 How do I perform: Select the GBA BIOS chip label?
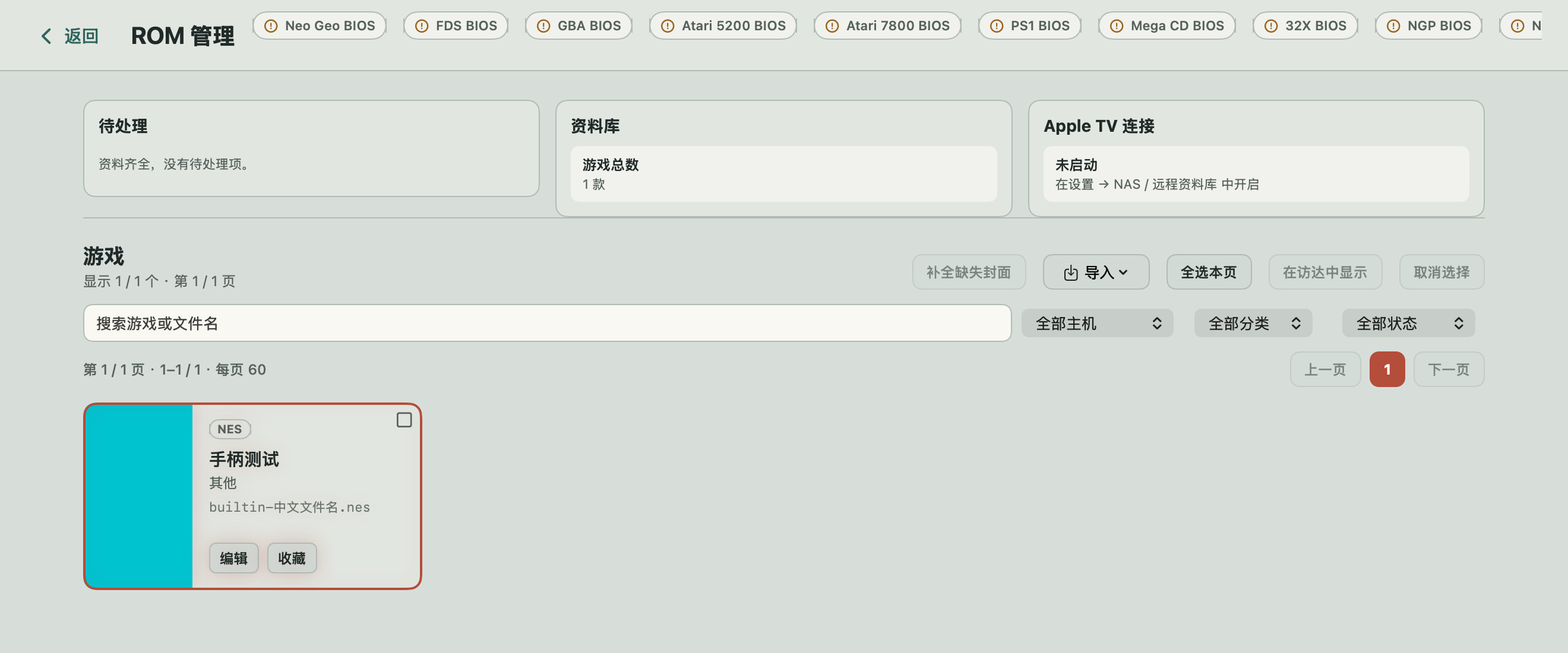click(x=589, y=26)
